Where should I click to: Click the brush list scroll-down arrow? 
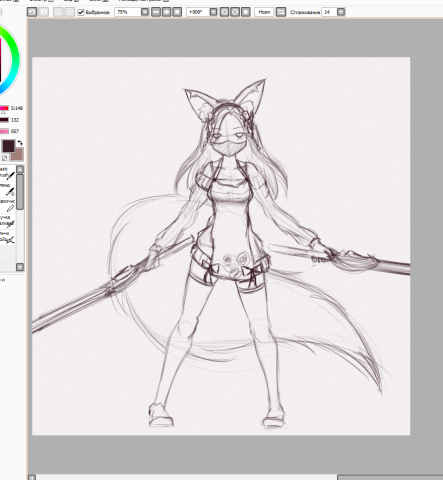20,267
